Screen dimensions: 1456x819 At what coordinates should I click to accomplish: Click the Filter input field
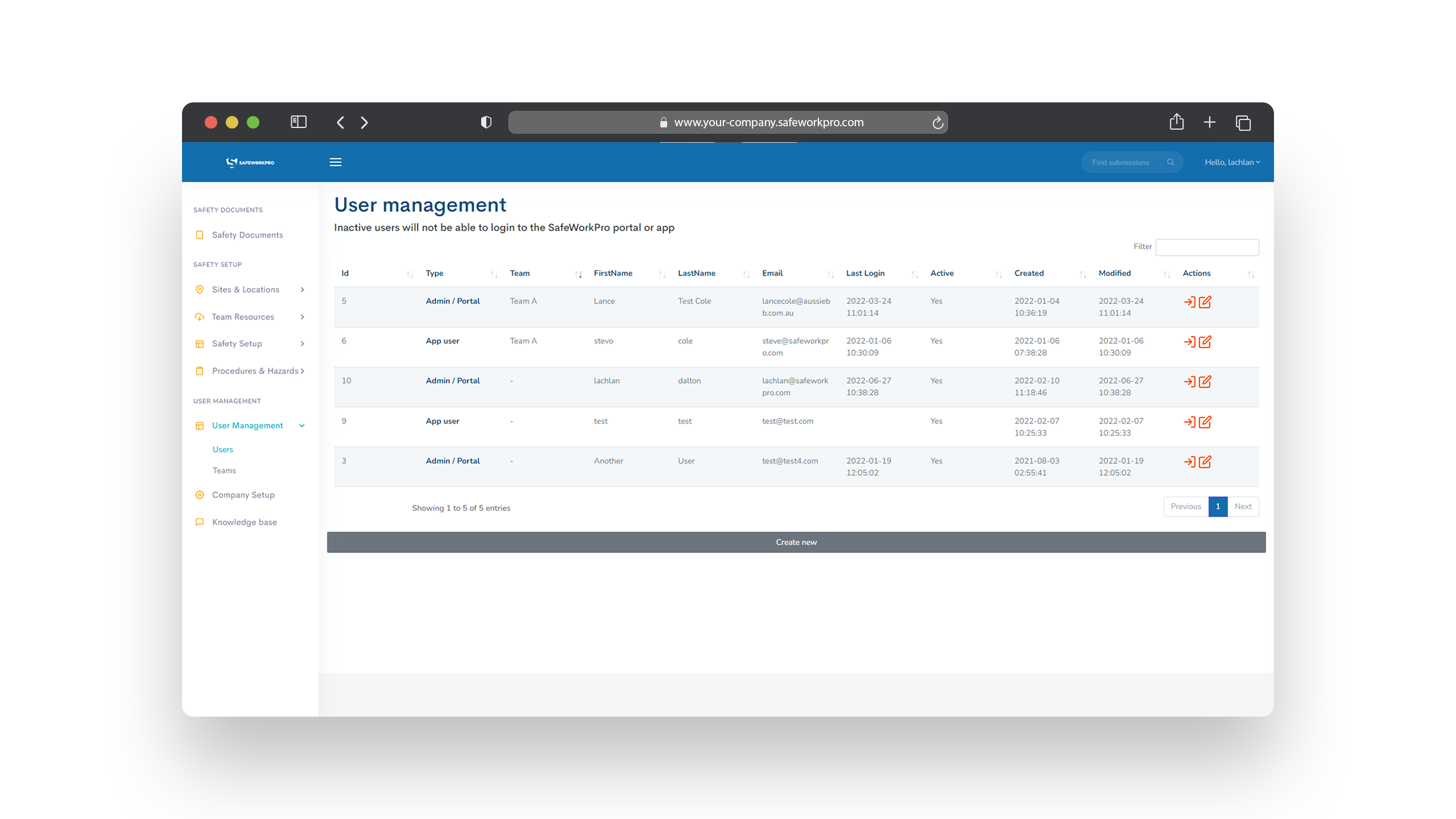(1210, 247)
